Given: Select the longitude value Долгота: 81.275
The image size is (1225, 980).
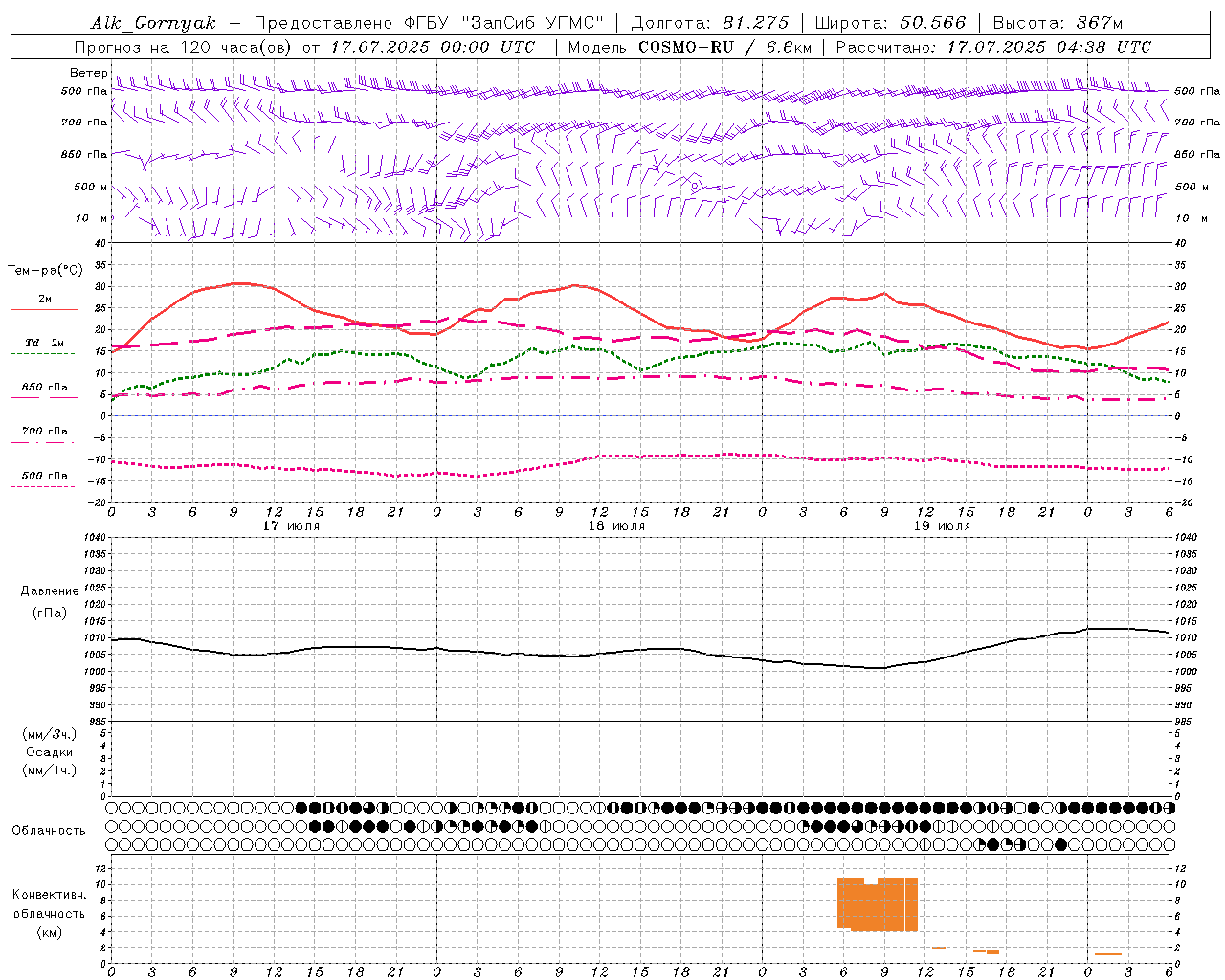Looking at the screenshot, I should coord(710,23).
